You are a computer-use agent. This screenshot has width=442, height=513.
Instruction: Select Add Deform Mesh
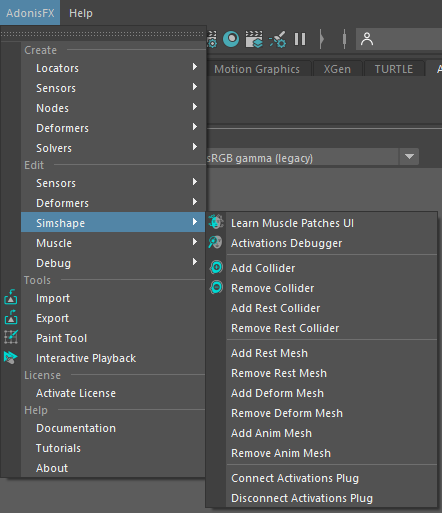(331, 393)
